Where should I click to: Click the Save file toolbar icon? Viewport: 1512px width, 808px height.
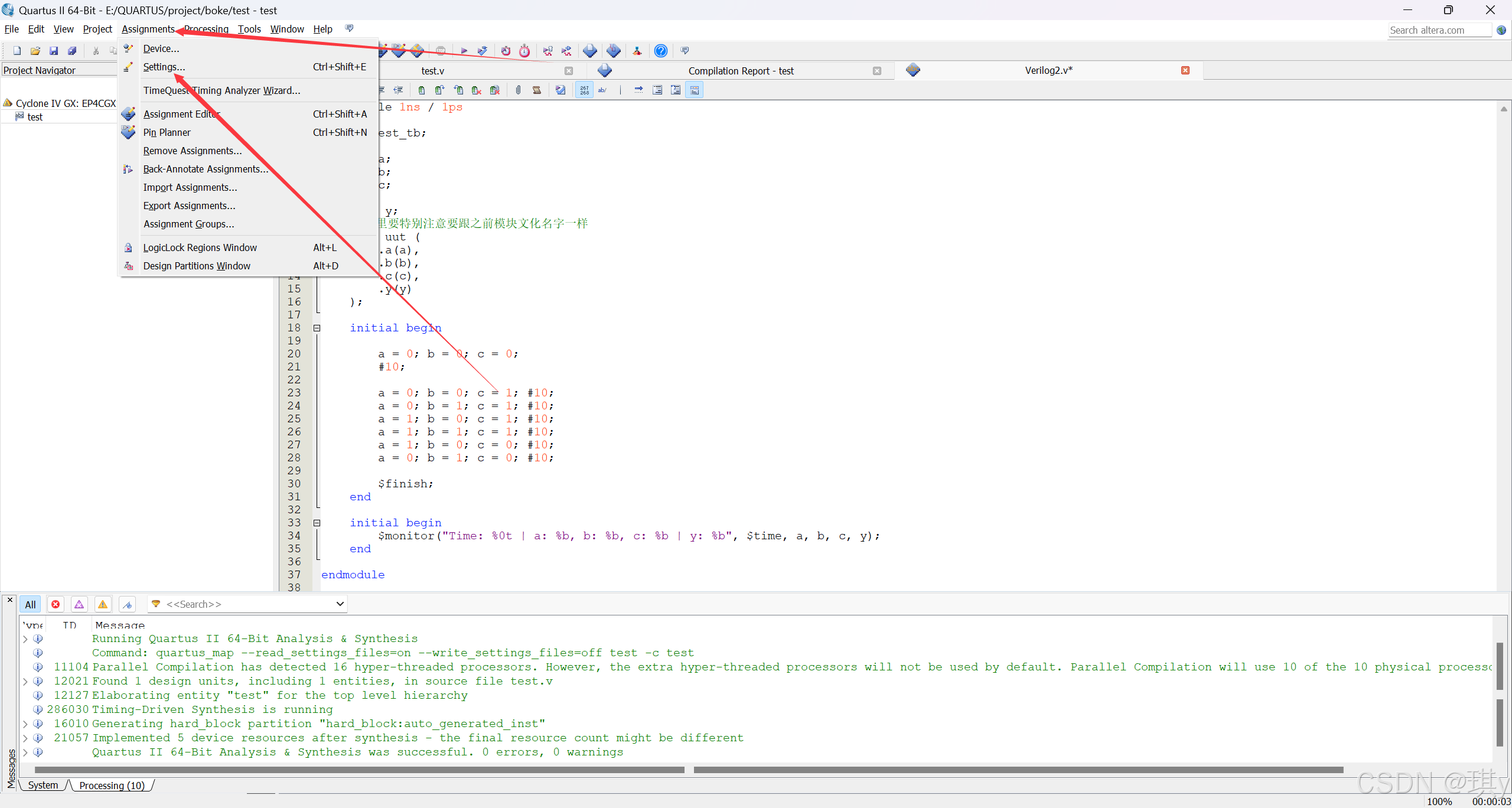coord(54,51)
